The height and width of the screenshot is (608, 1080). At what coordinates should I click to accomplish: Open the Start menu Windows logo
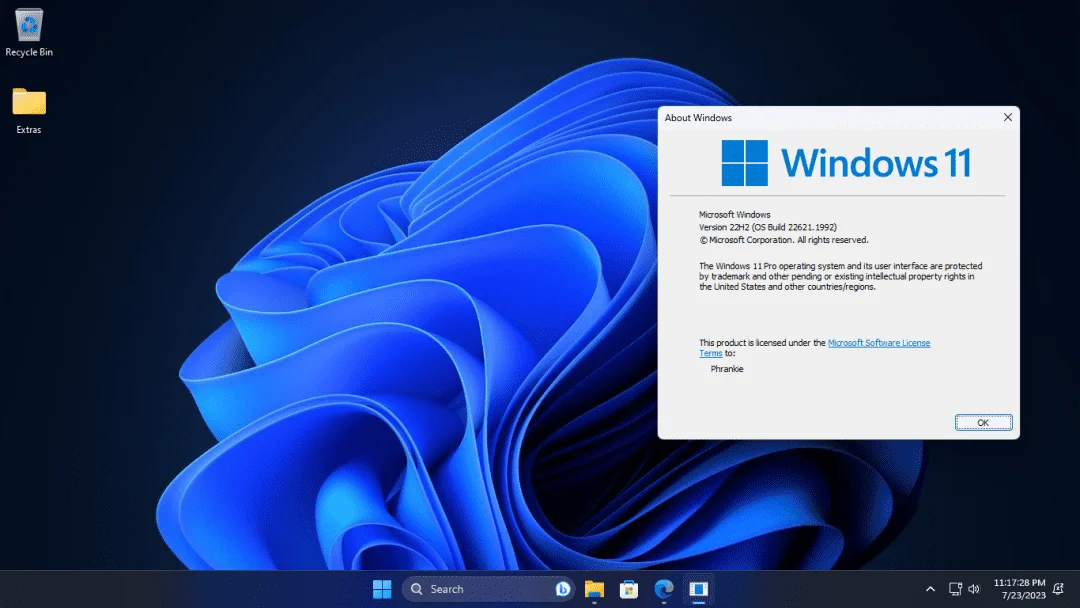(x=382, y=589)
